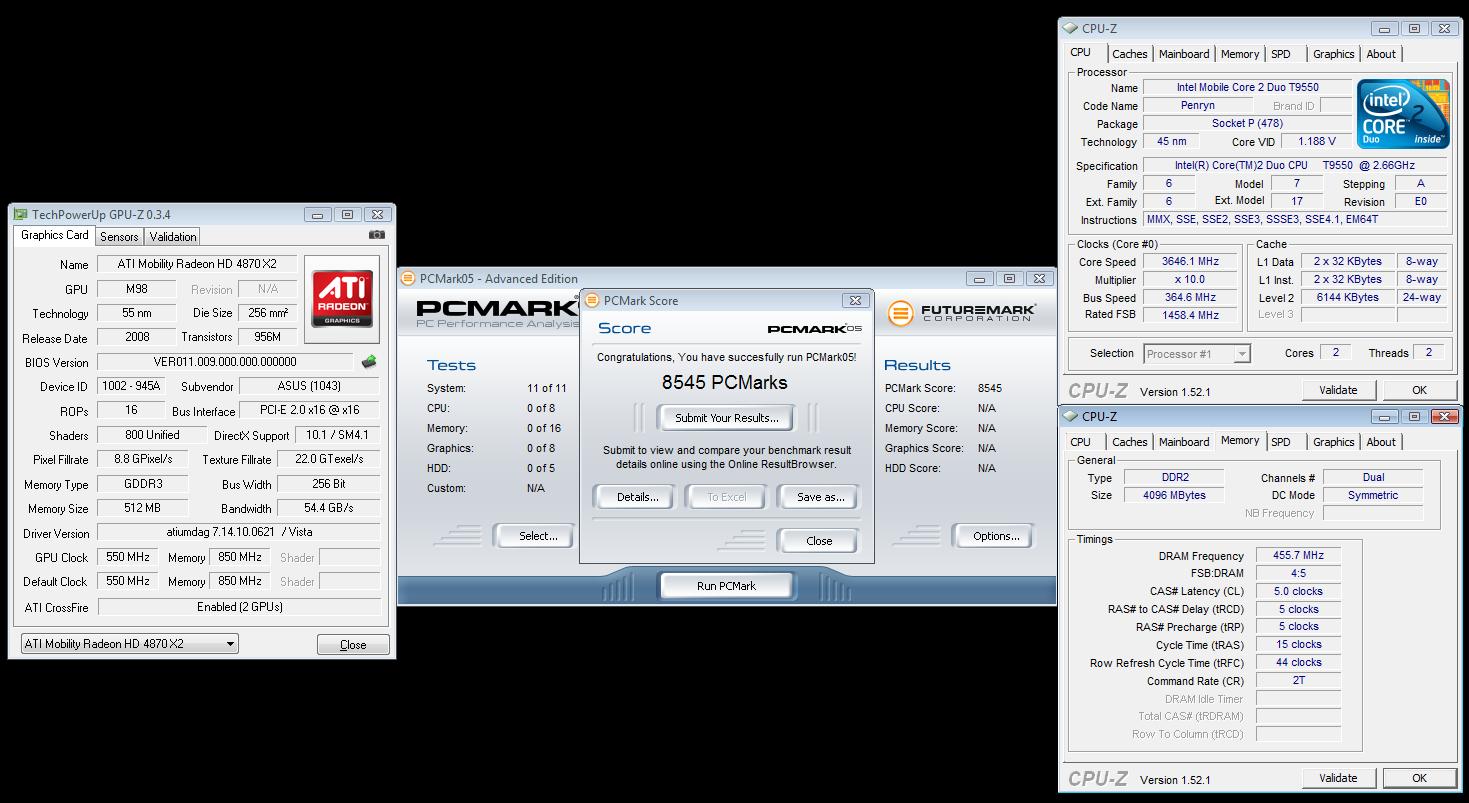This screenshot has width=1469, height=803.
Task: Click the Intel Core 2 Duo logo
Action: coord(1403,114)
